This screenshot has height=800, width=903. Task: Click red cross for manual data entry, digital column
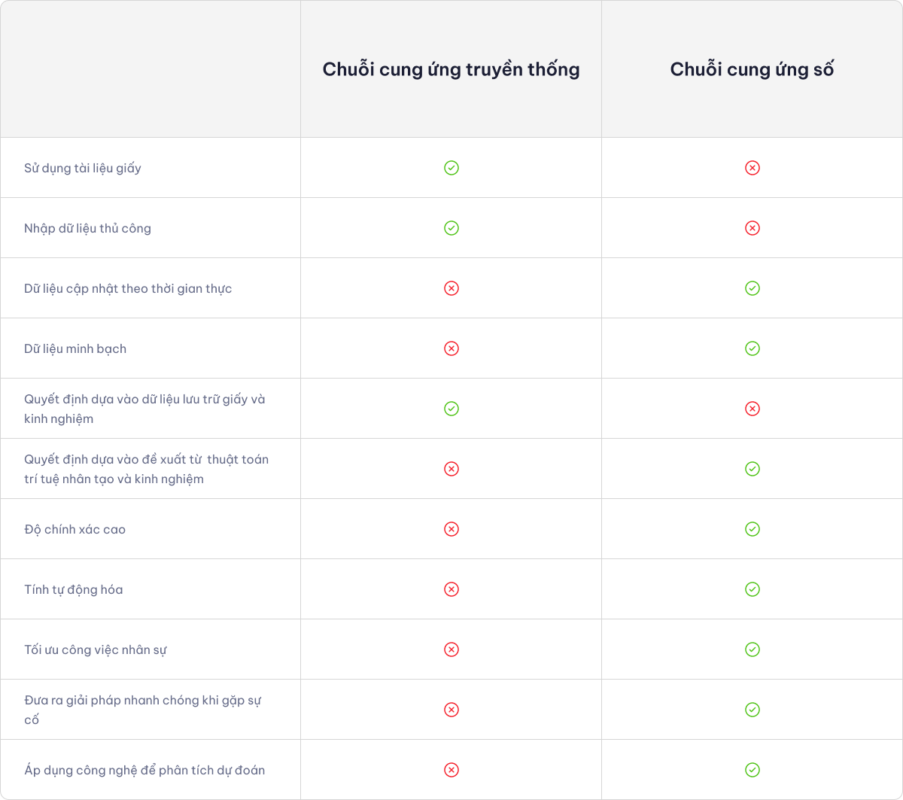tap(752, 228)
